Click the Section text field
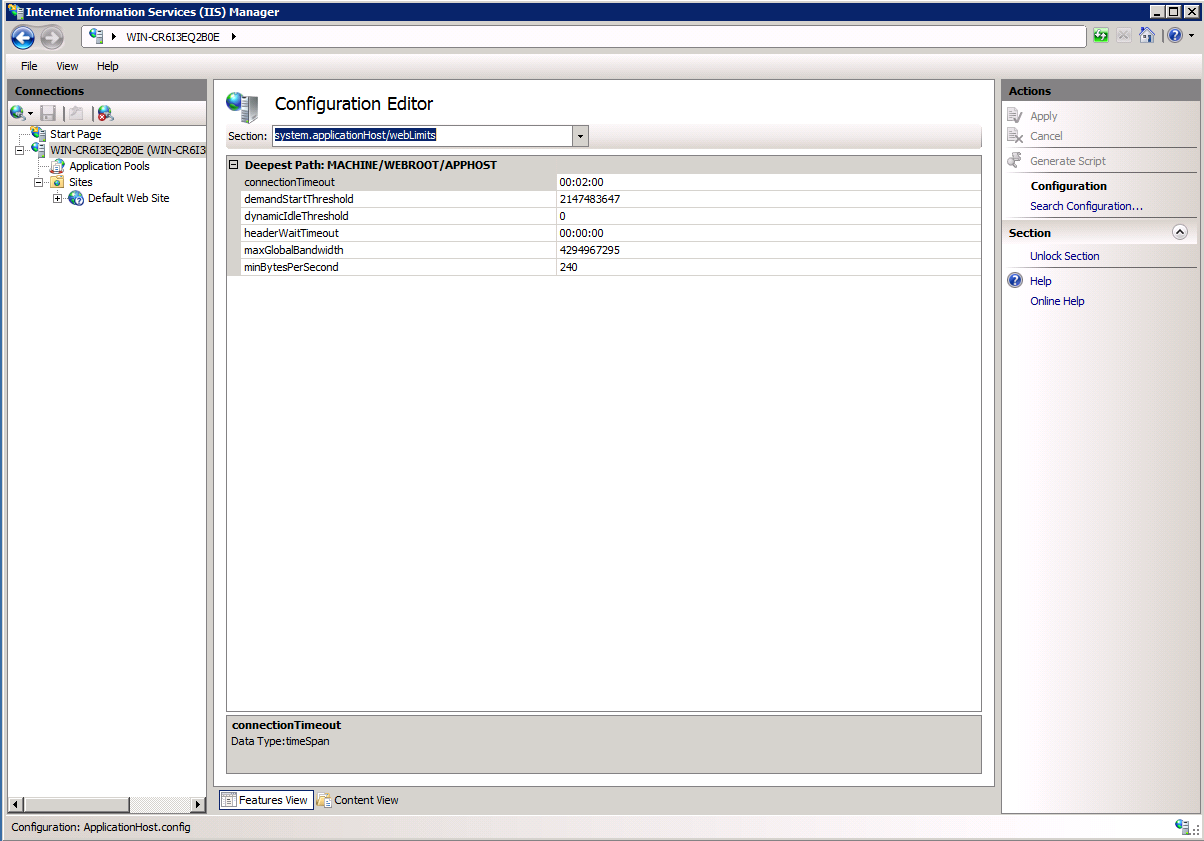The image size is (1204, 841). pyautogui.click(x=422, y=136)
